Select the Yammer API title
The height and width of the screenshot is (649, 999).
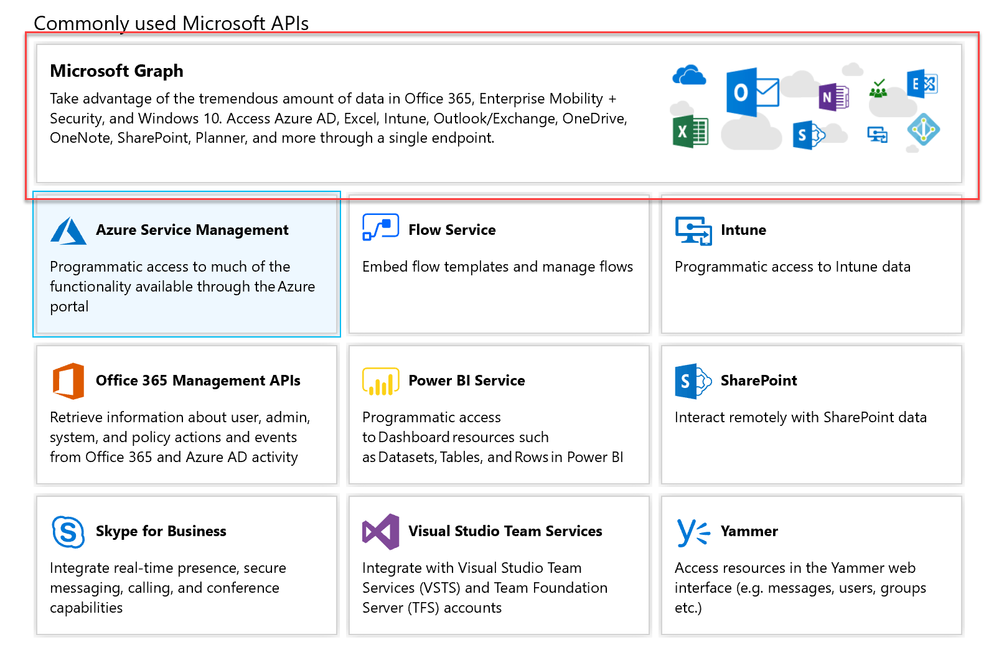749,531
